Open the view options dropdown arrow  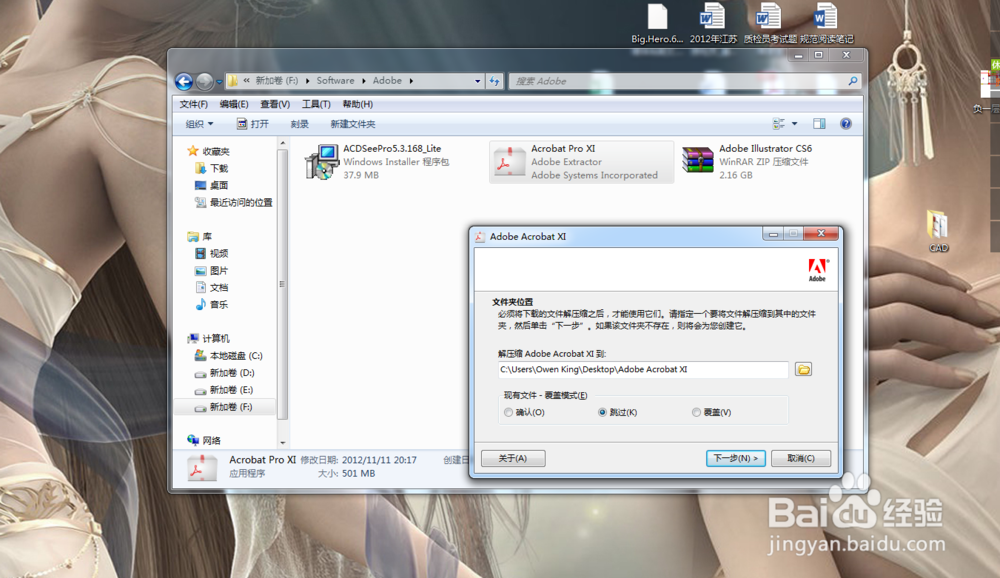(795, 124)
